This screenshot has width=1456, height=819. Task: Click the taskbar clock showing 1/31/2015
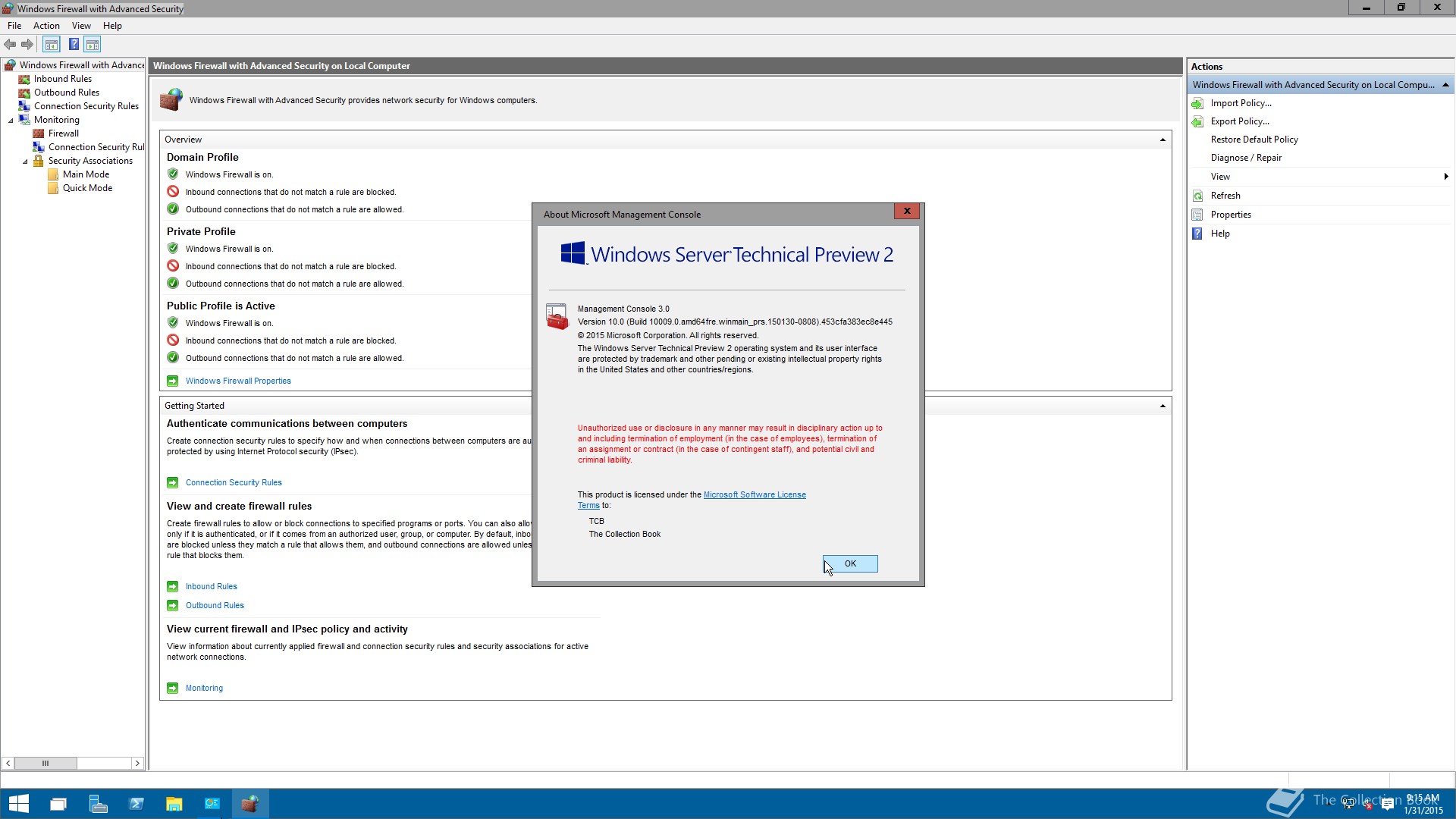(x=1423, y=805)
